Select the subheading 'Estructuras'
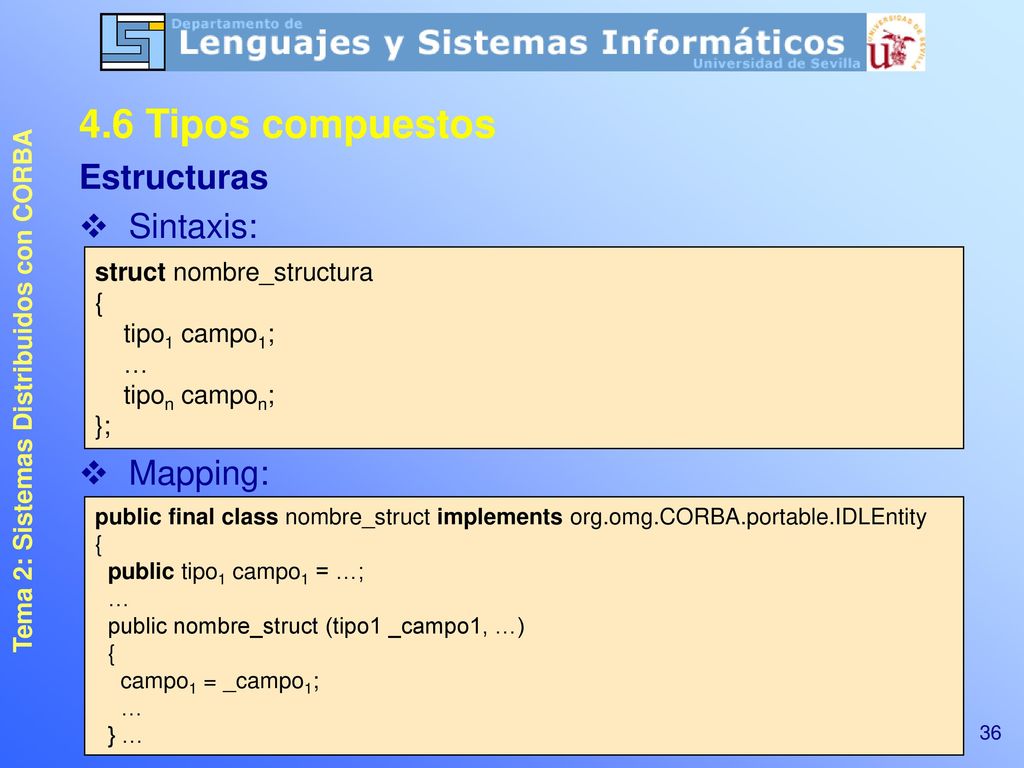The image size is (1024, 768). click(174, 177)
